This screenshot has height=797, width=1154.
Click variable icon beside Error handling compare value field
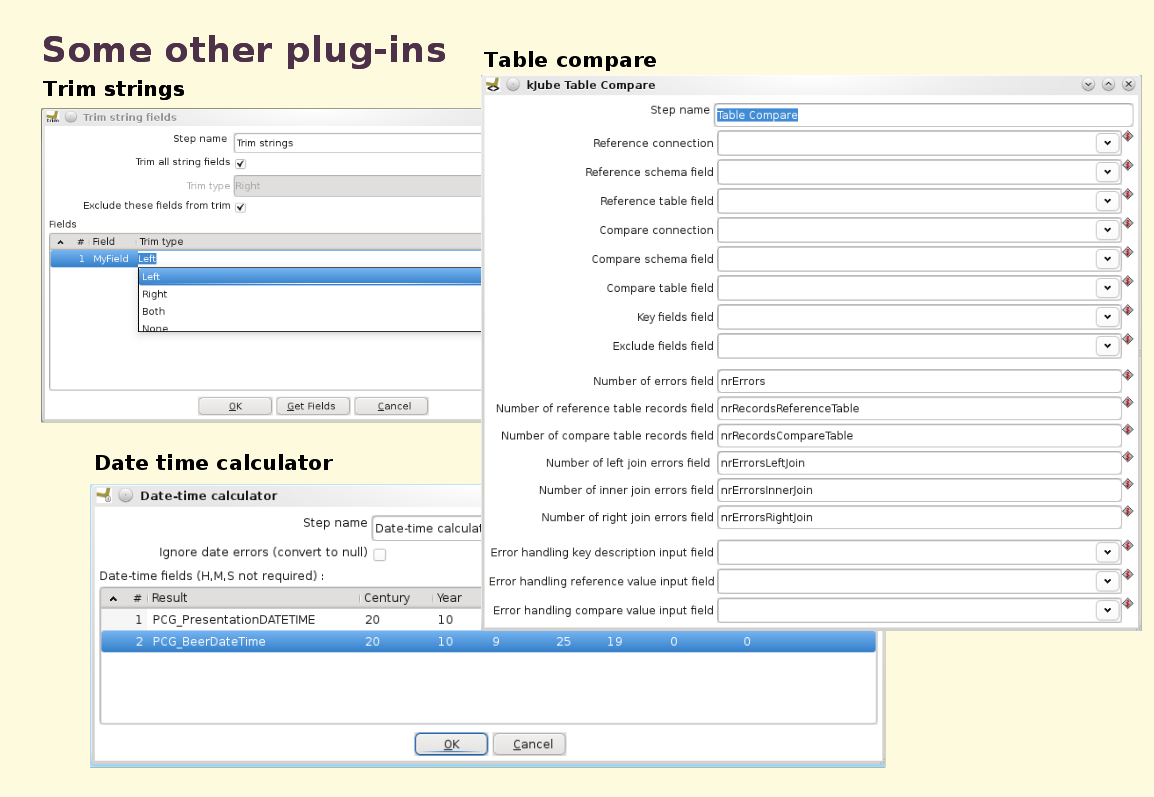click(x=1128, y=604)
